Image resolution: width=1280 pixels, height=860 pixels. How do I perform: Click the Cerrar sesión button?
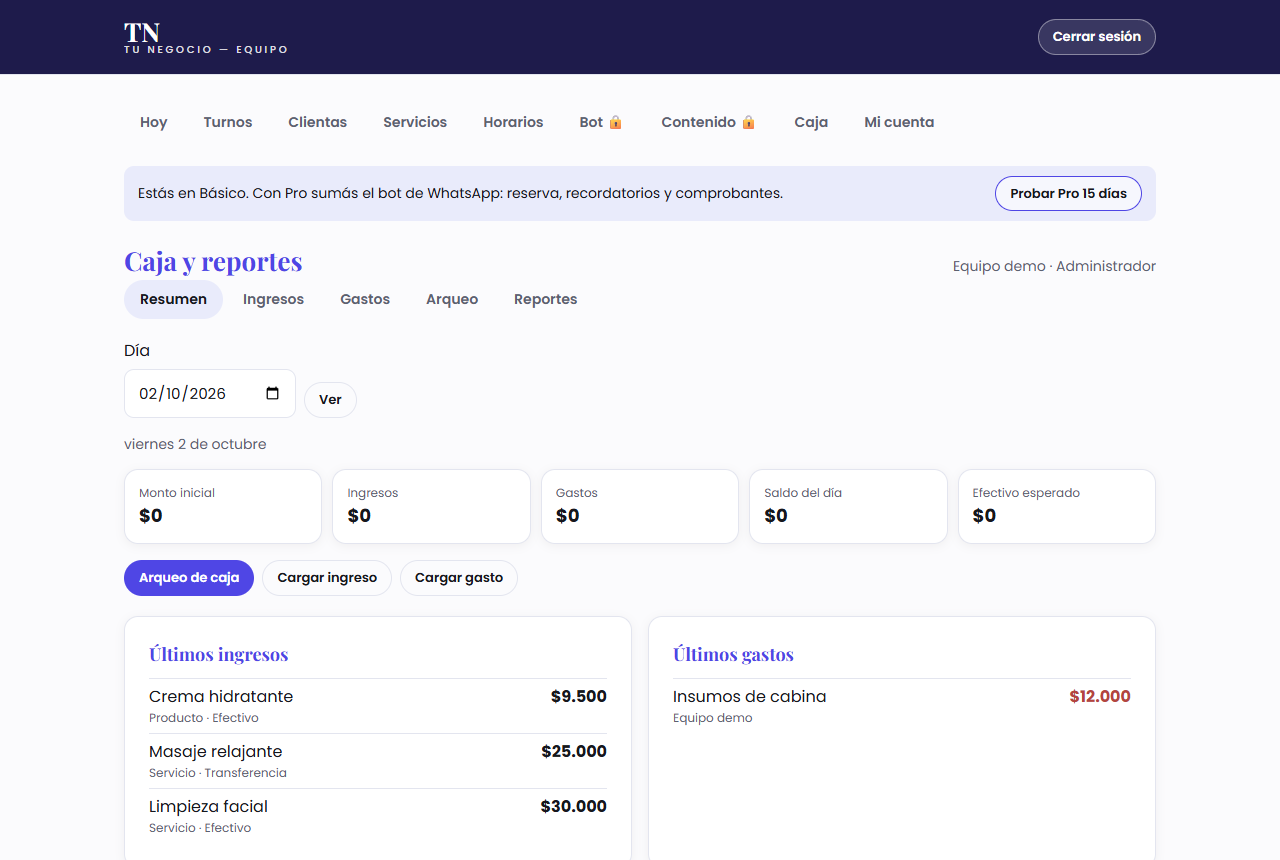[x=1097, y=37]
